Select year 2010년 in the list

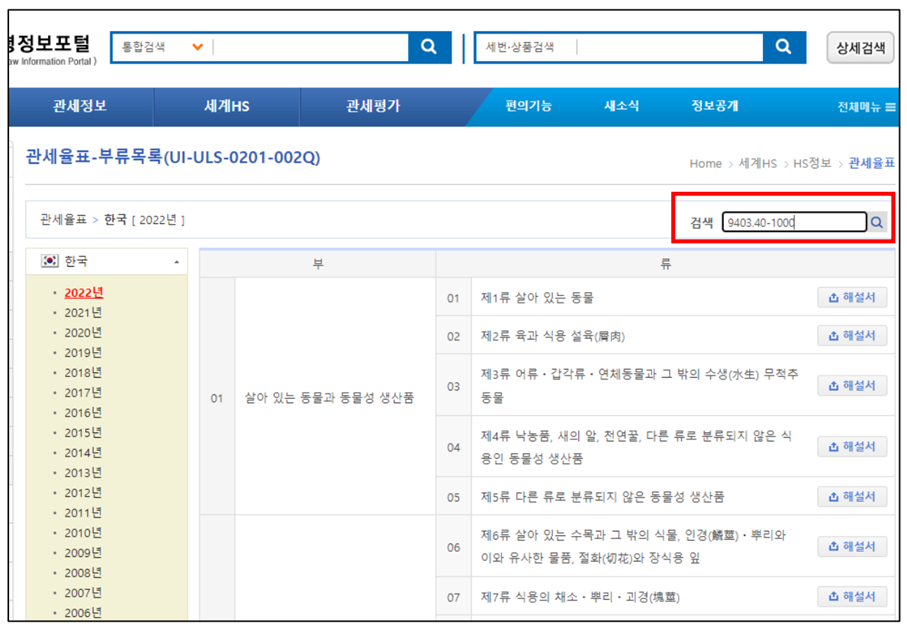point(83,533)
